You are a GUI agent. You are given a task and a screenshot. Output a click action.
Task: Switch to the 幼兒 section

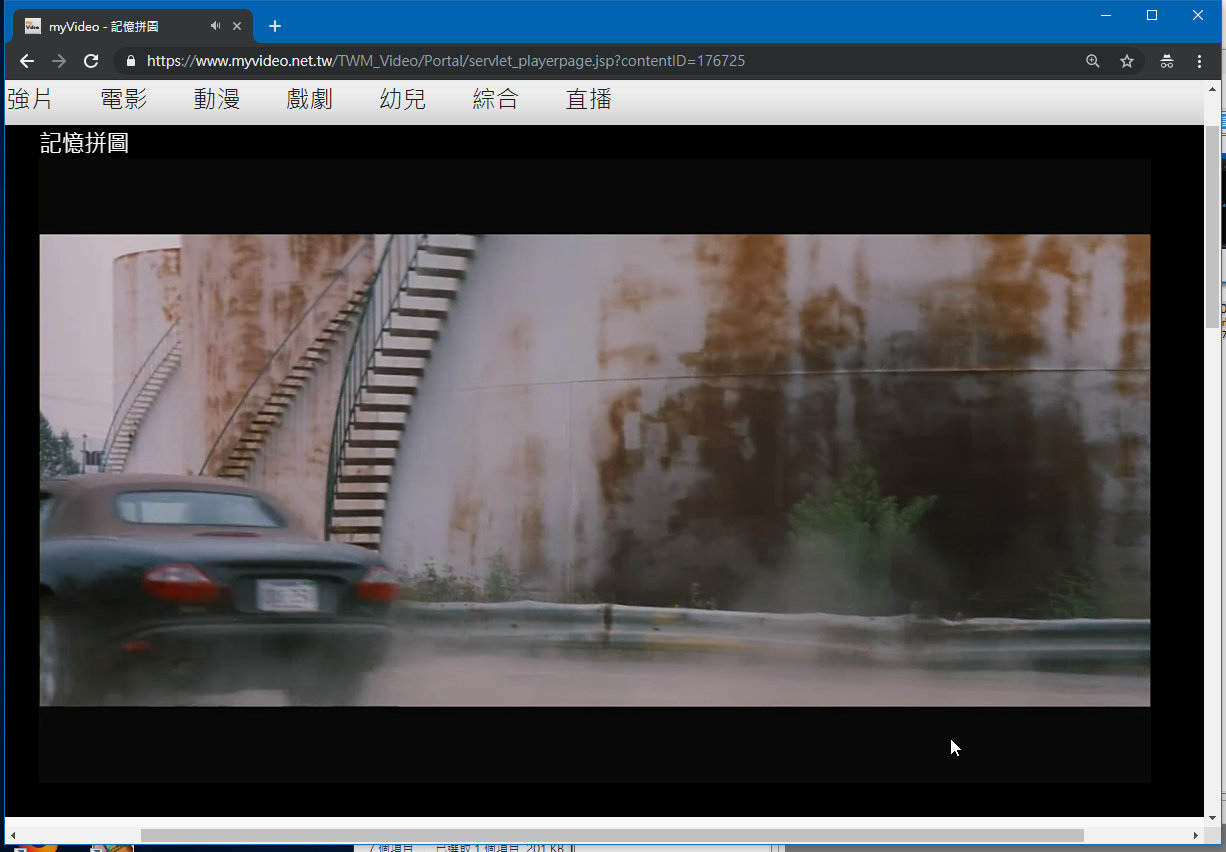(x=403, y=99)
